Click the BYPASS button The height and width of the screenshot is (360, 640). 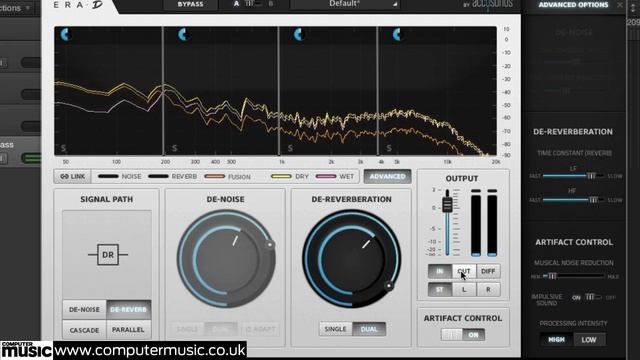[191, 4]
